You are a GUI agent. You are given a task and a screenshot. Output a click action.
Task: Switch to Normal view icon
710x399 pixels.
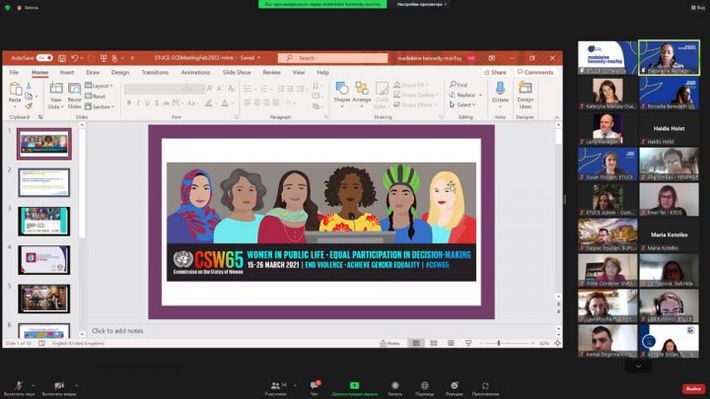pos(416,343)
